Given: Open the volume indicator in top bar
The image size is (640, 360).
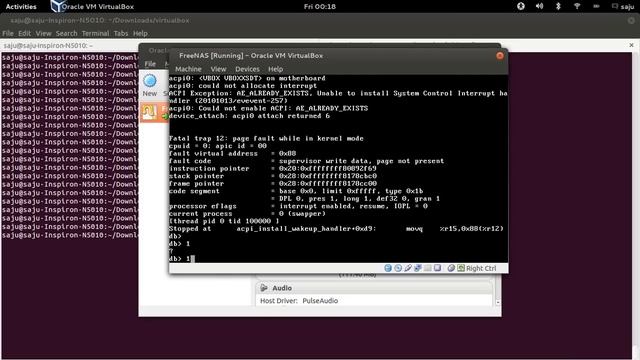Looking at the screenshot, I should tap(539, 6).
